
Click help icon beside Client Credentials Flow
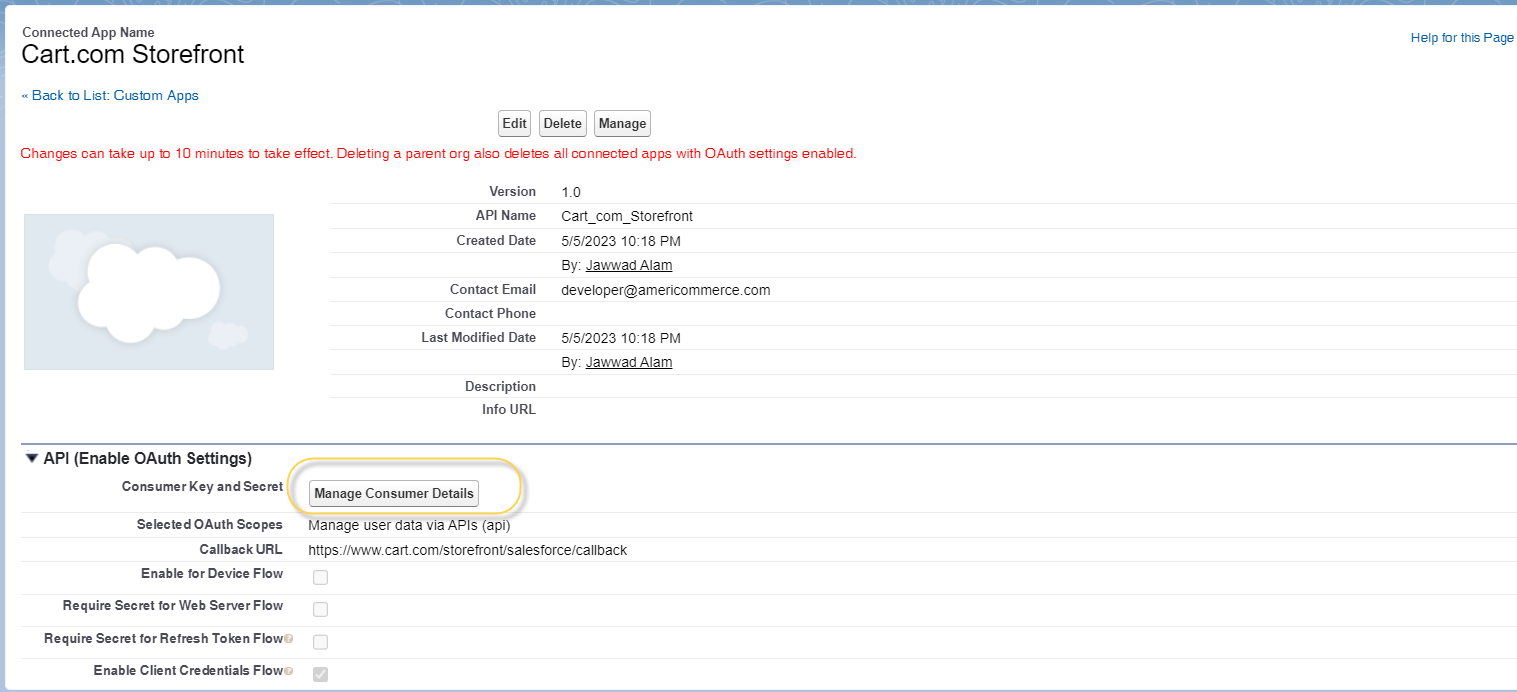point(288,671)
